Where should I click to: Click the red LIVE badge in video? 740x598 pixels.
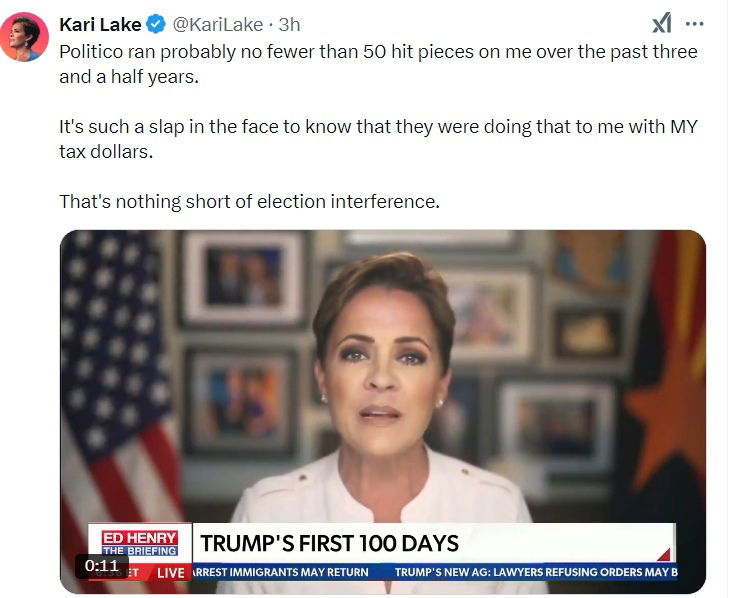[x=171, y=572]
